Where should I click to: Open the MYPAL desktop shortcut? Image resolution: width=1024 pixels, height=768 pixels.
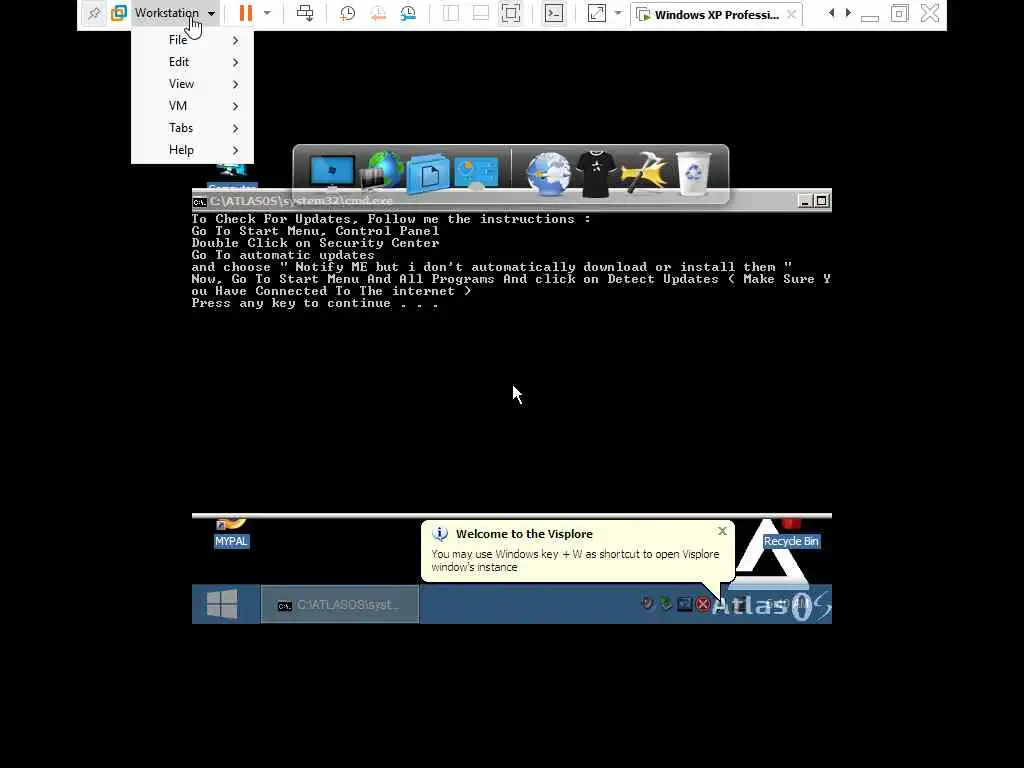[231, 533]
